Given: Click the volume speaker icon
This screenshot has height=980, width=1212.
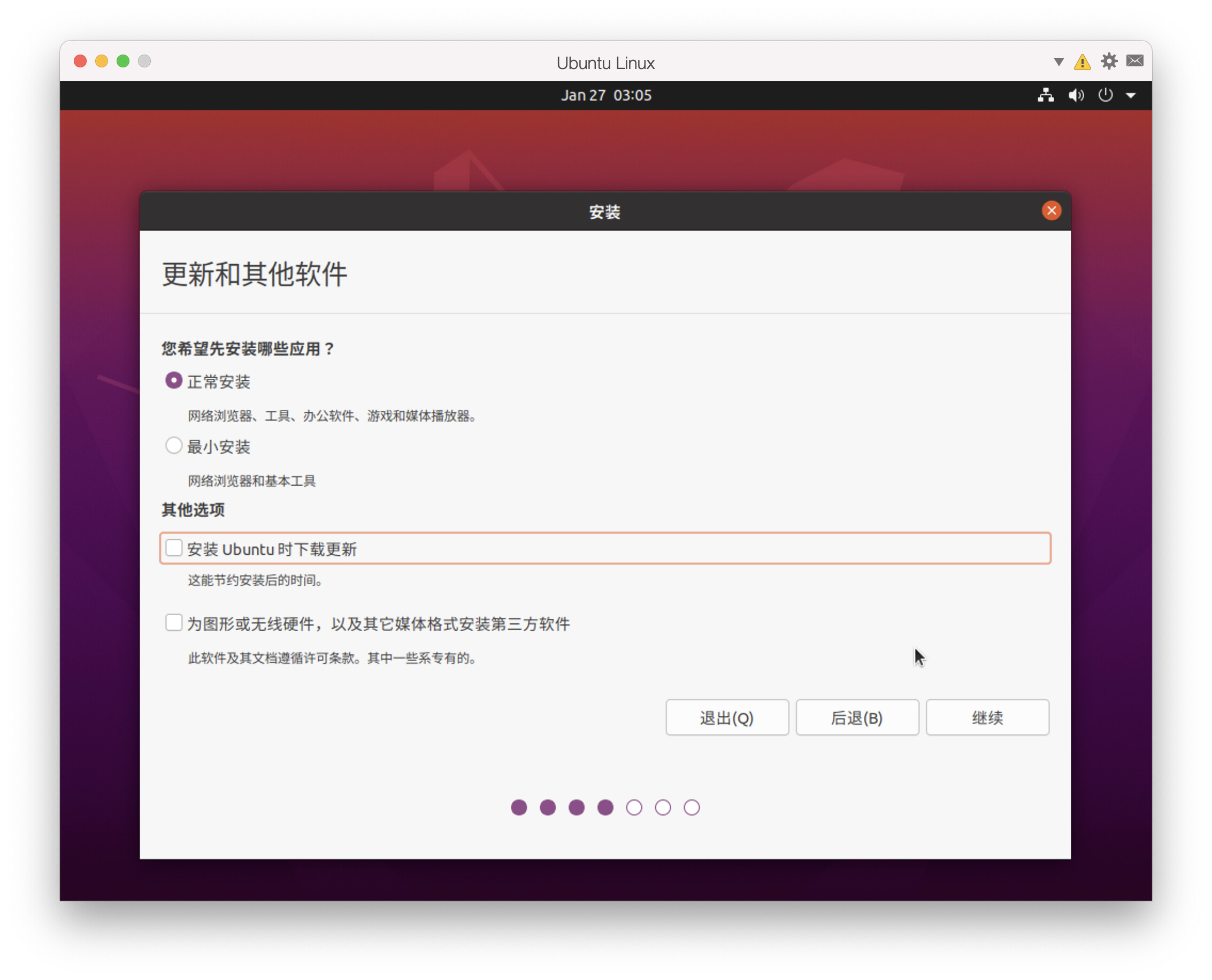Looking at the screenshot, I should coord(1076,95).
